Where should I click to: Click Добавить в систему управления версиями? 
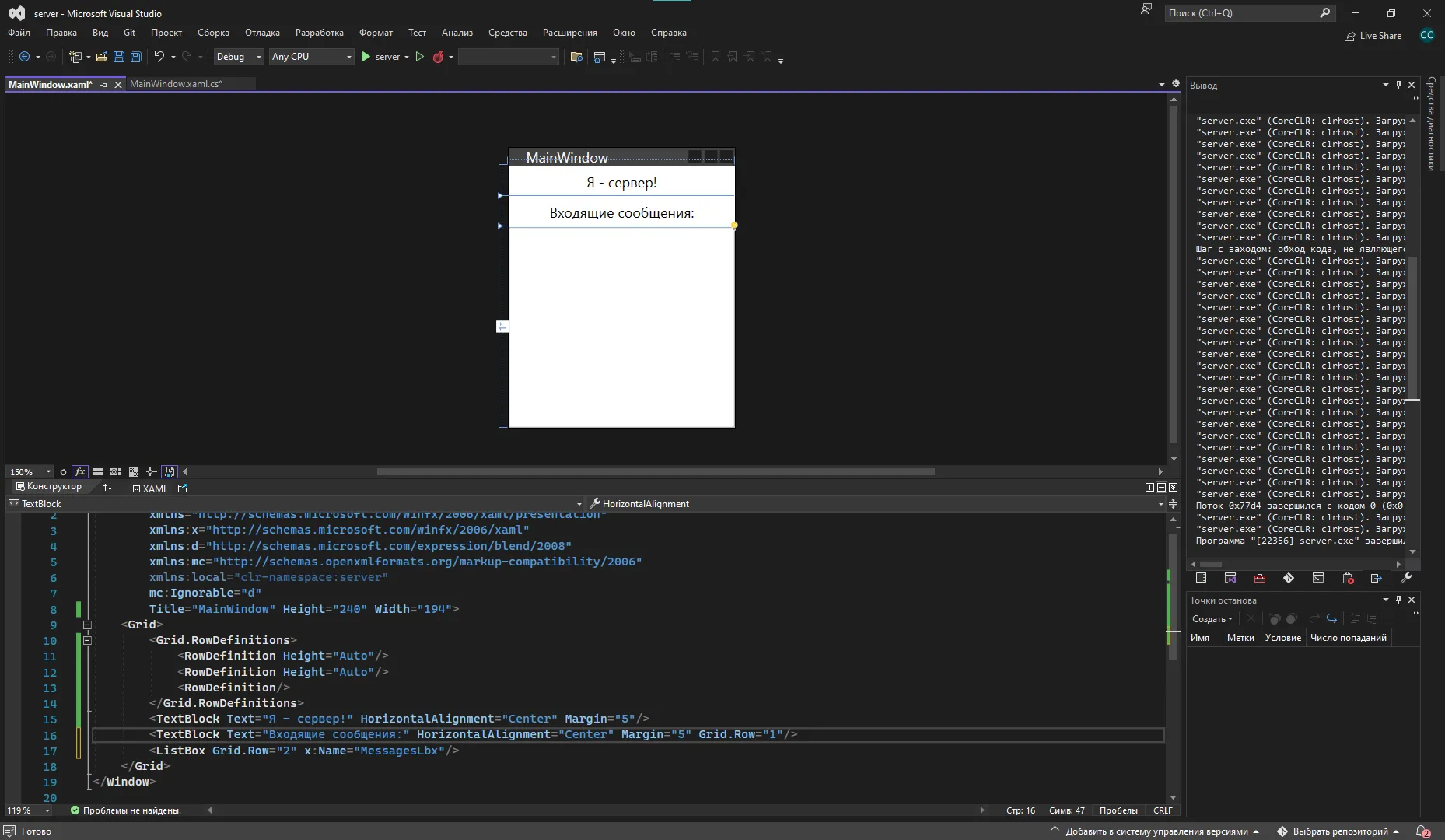click(x=1156, y=831)
